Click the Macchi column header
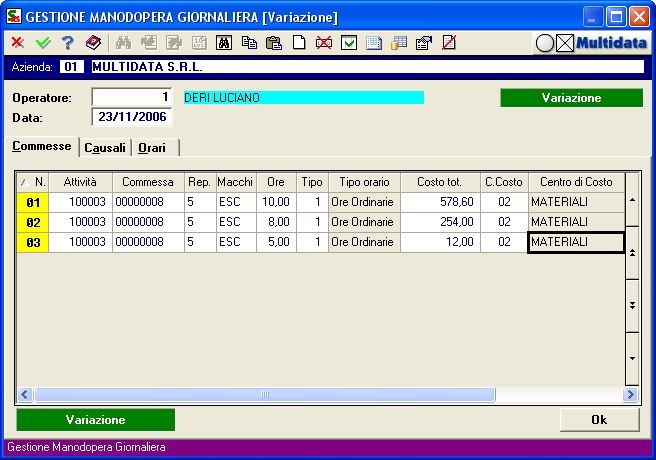 click(236, 182)
